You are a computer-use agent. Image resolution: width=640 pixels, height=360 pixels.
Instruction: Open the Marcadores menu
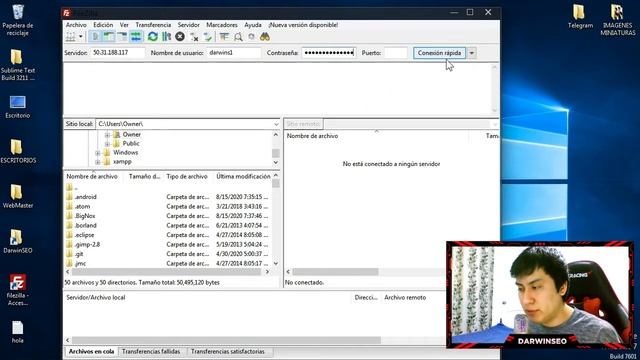click(222, 25)
